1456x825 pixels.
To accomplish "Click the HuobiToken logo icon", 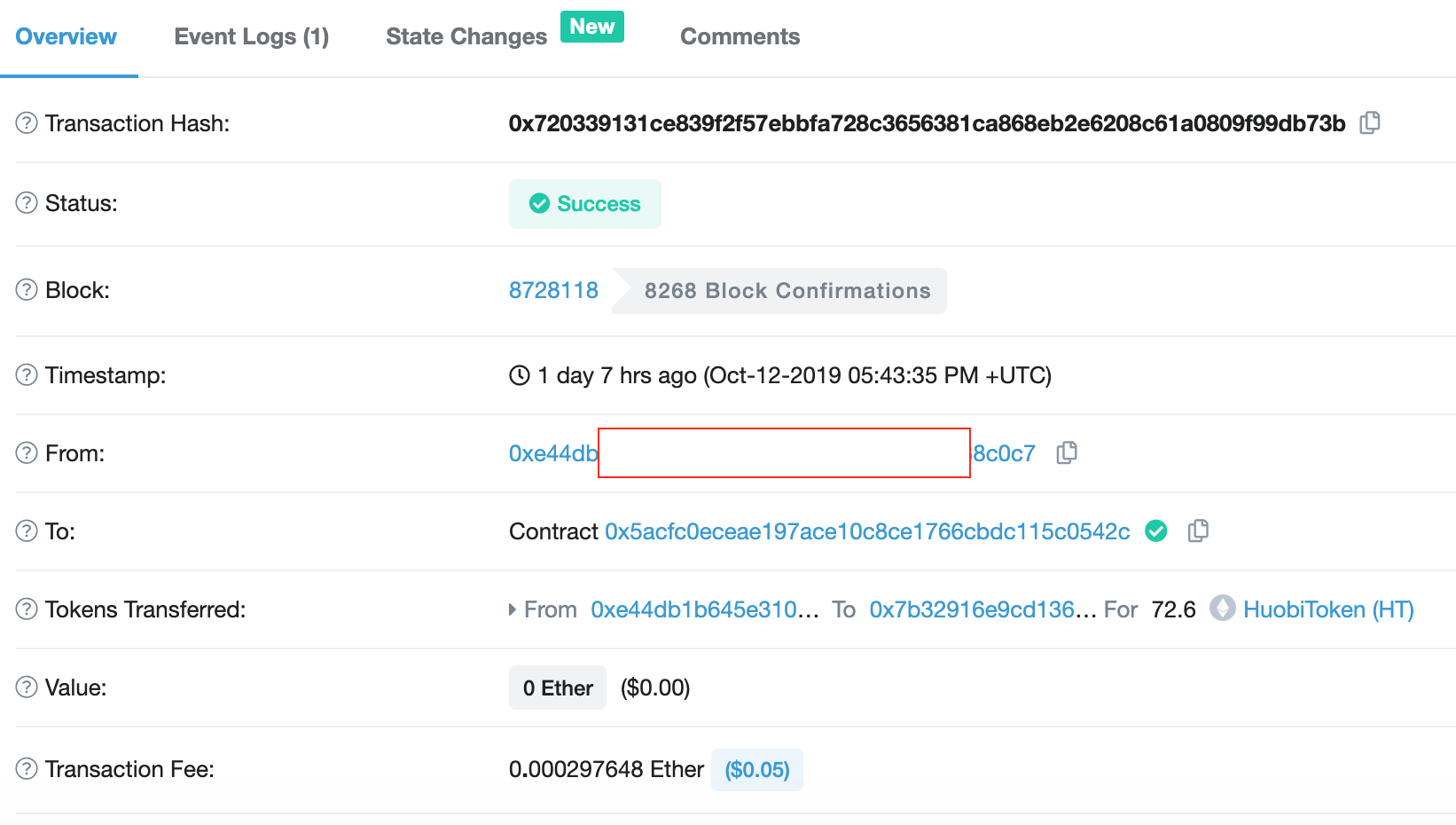I will pos(1223,608).
